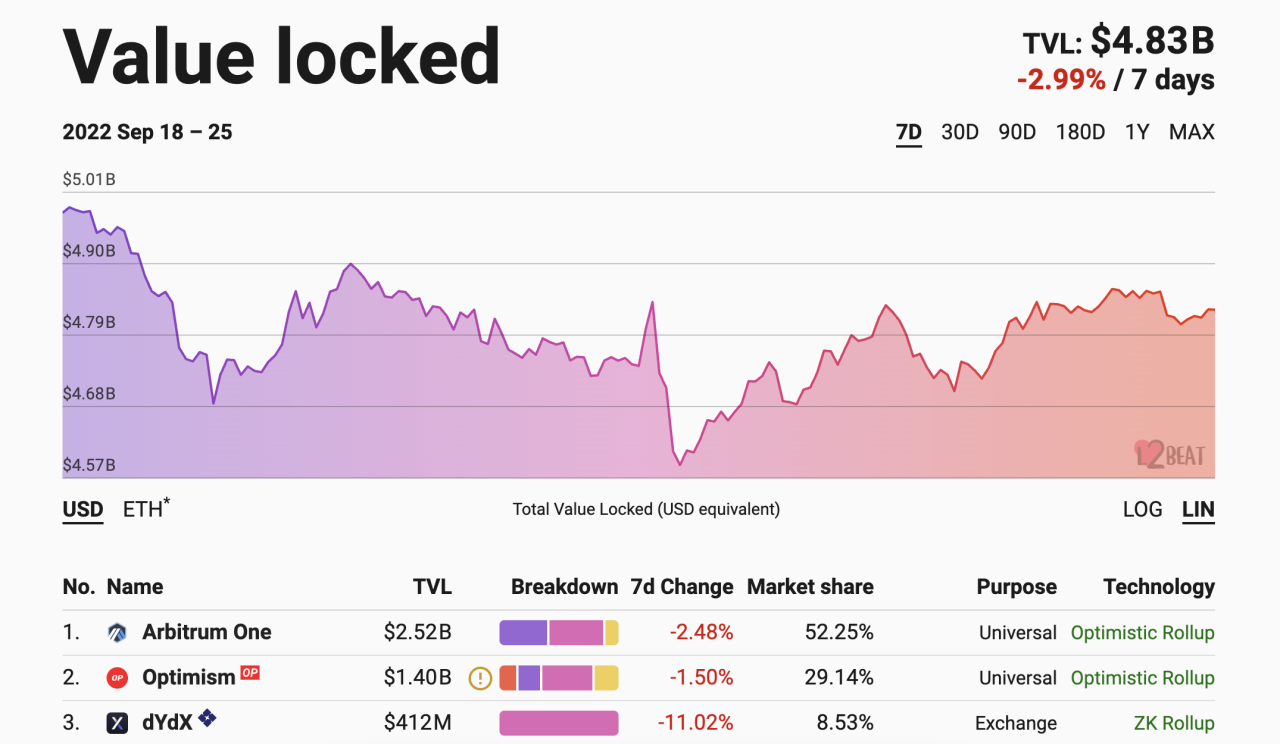Click the 52.25% market share value
The width and height of the screenshot is (1280, 744).
click(839, 633)
